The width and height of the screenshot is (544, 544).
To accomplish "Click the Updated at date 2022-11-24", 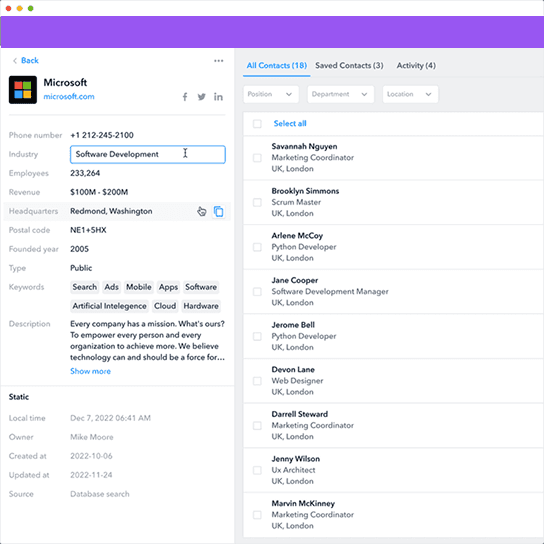I will pos(91,475).
